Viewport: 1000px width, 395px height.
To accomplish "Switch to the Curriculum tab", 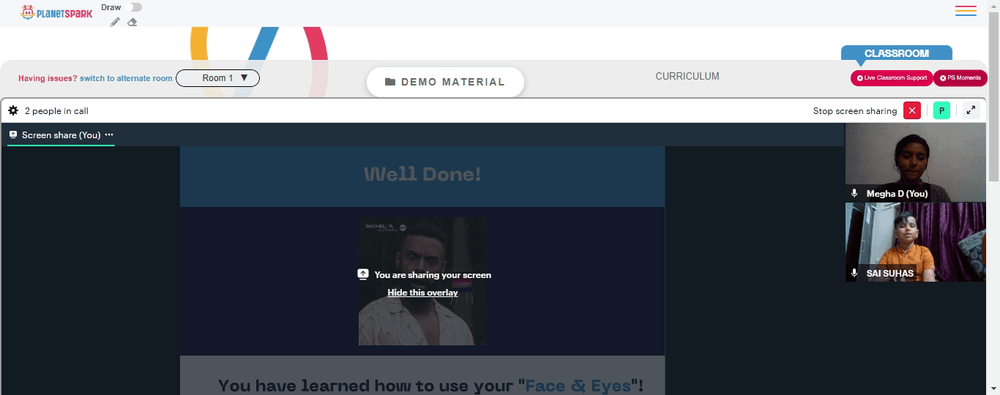I will [687, 76].
